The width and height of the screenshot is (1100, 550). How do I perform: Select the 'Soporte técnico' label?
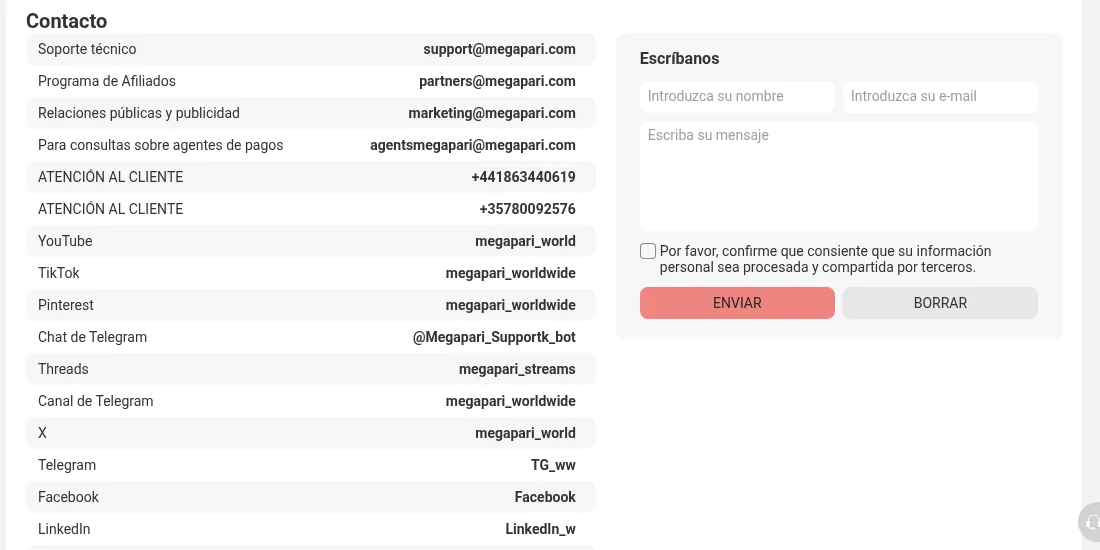tap(87, 49)
